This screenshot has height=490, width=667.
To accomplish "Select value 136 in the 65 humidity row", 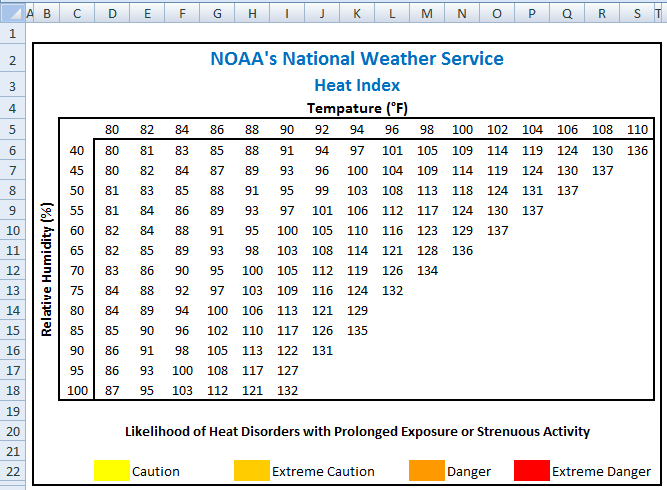I will (462, 251).
